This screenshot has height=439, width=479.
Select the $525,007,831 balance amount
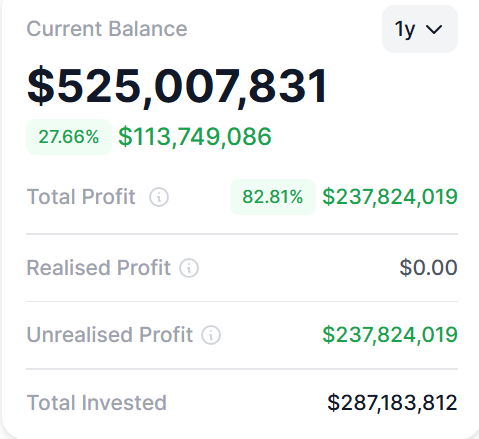pyautogui.click(x=177, y=86)
